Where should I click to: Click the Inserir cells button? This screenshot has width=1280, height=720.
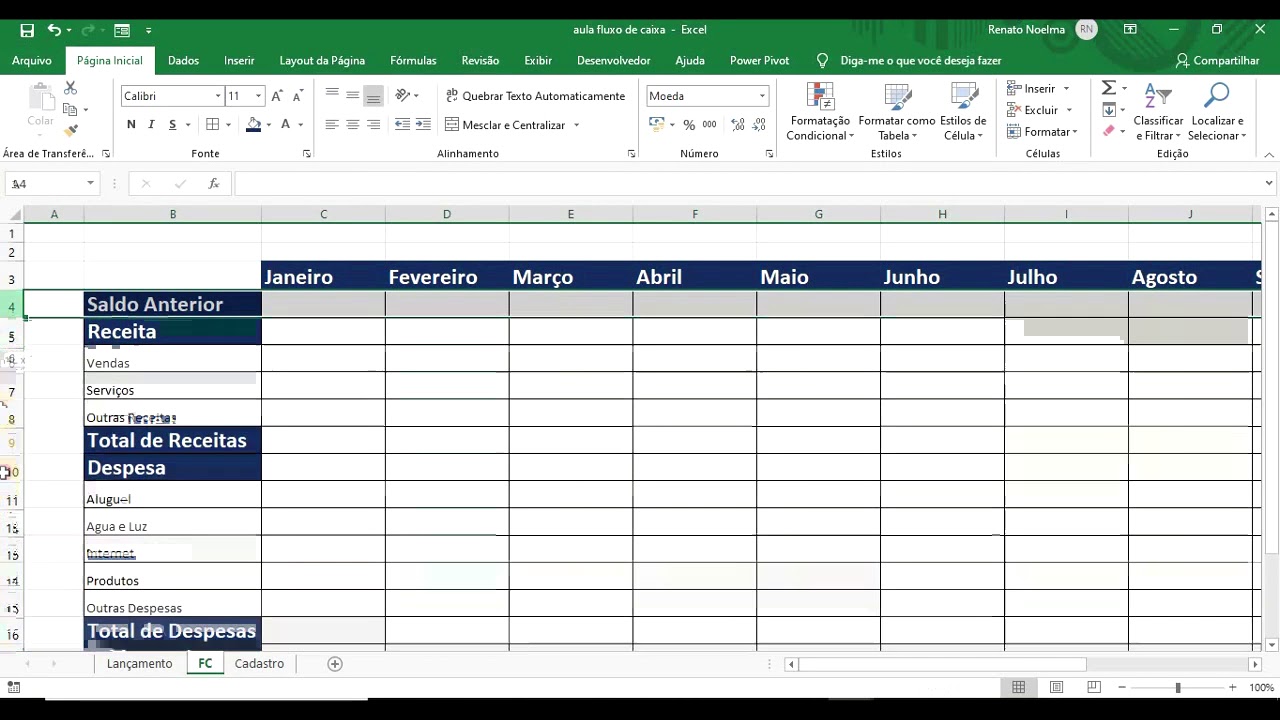point(1039,88)
